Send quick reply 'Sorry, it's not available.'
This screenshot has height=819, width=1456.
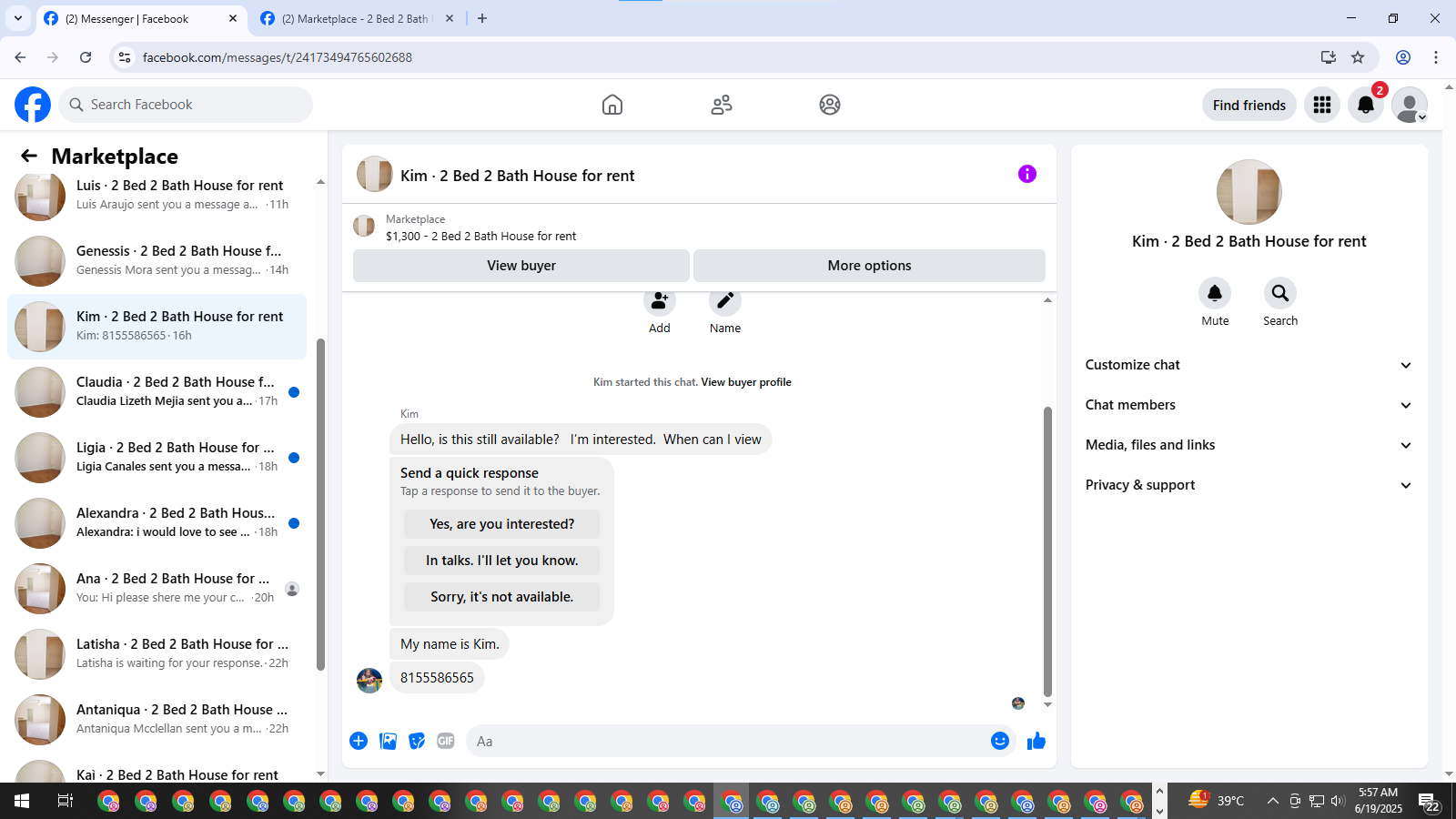click(501, 597)
